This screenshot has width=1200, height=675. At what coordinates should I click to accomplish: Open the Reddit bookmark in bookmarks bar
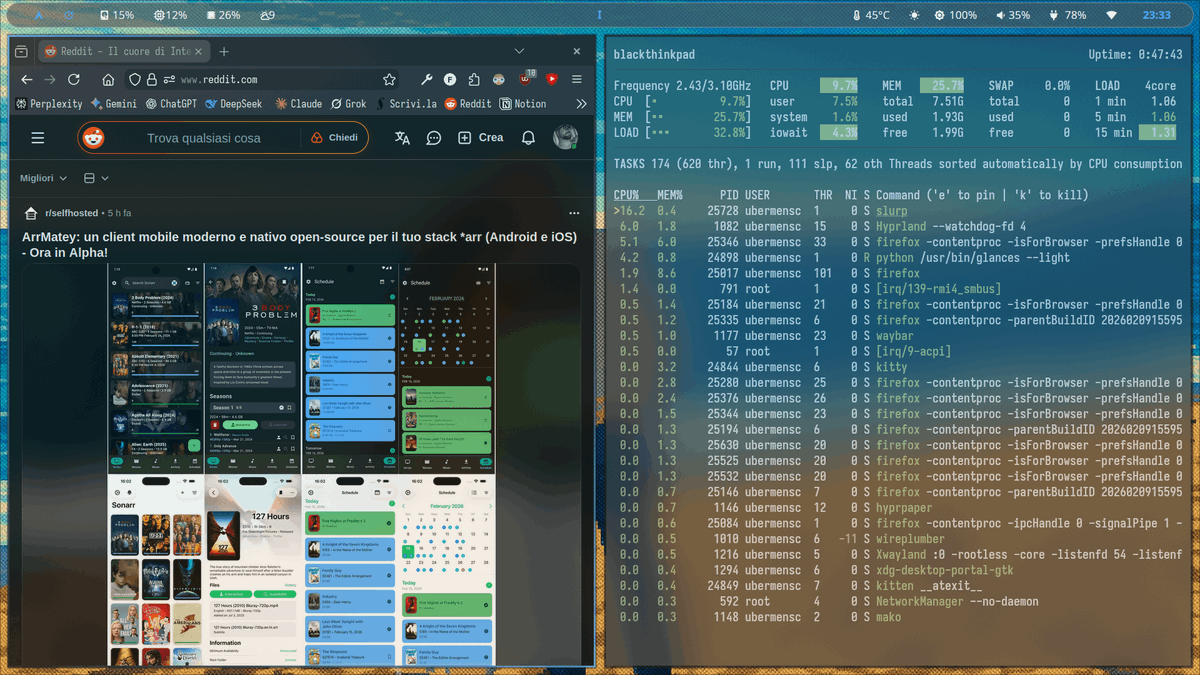(x=468, y=104)
